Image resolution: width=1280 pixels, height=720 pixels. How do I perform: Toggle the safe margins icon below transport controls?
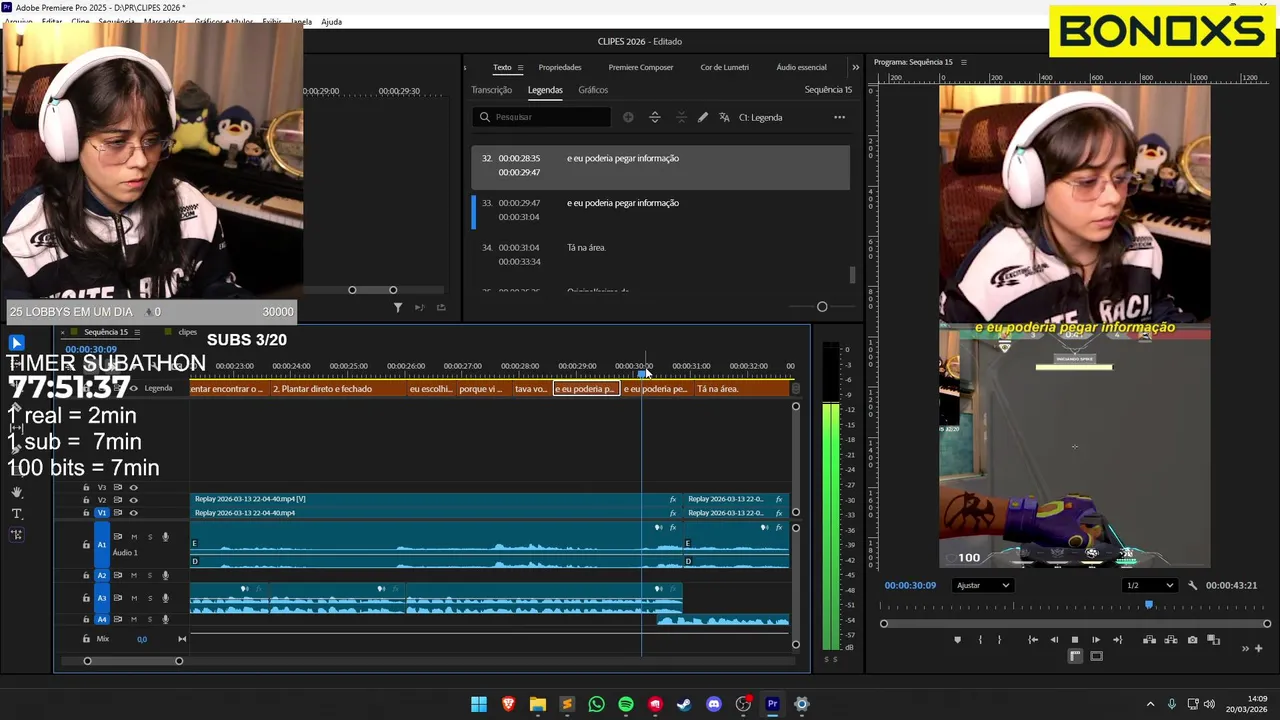point(1096,656)
